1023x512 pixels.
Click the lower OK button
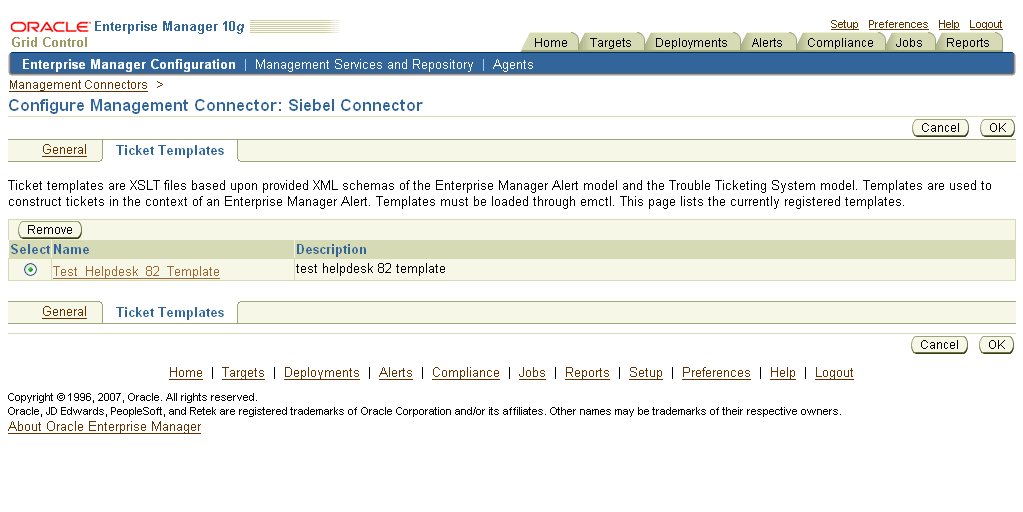click(997, 345)
